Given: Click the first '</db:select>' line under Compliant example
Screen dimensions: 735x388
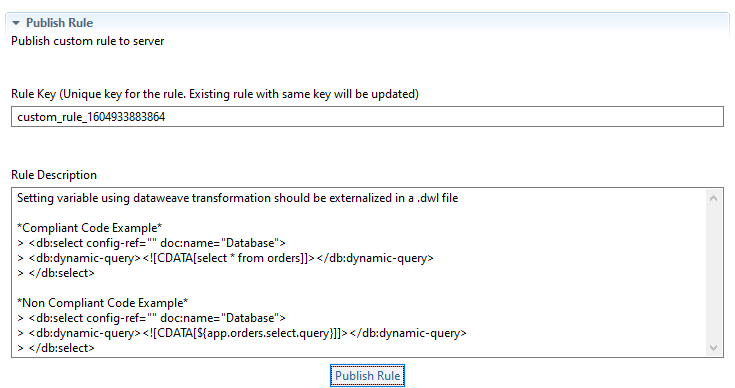Looking at the screenshot, I should [56, 273].
